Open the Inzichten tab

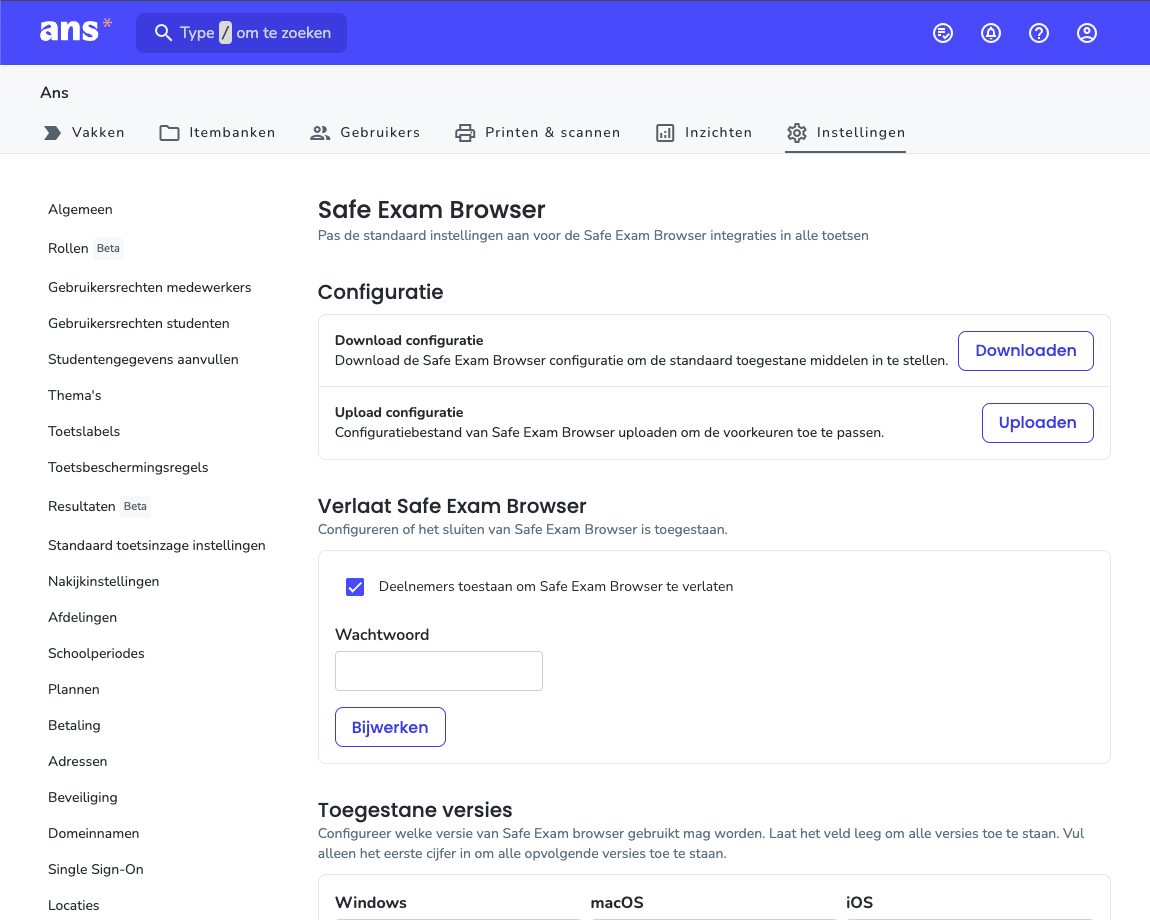click(x=704, y=133)
